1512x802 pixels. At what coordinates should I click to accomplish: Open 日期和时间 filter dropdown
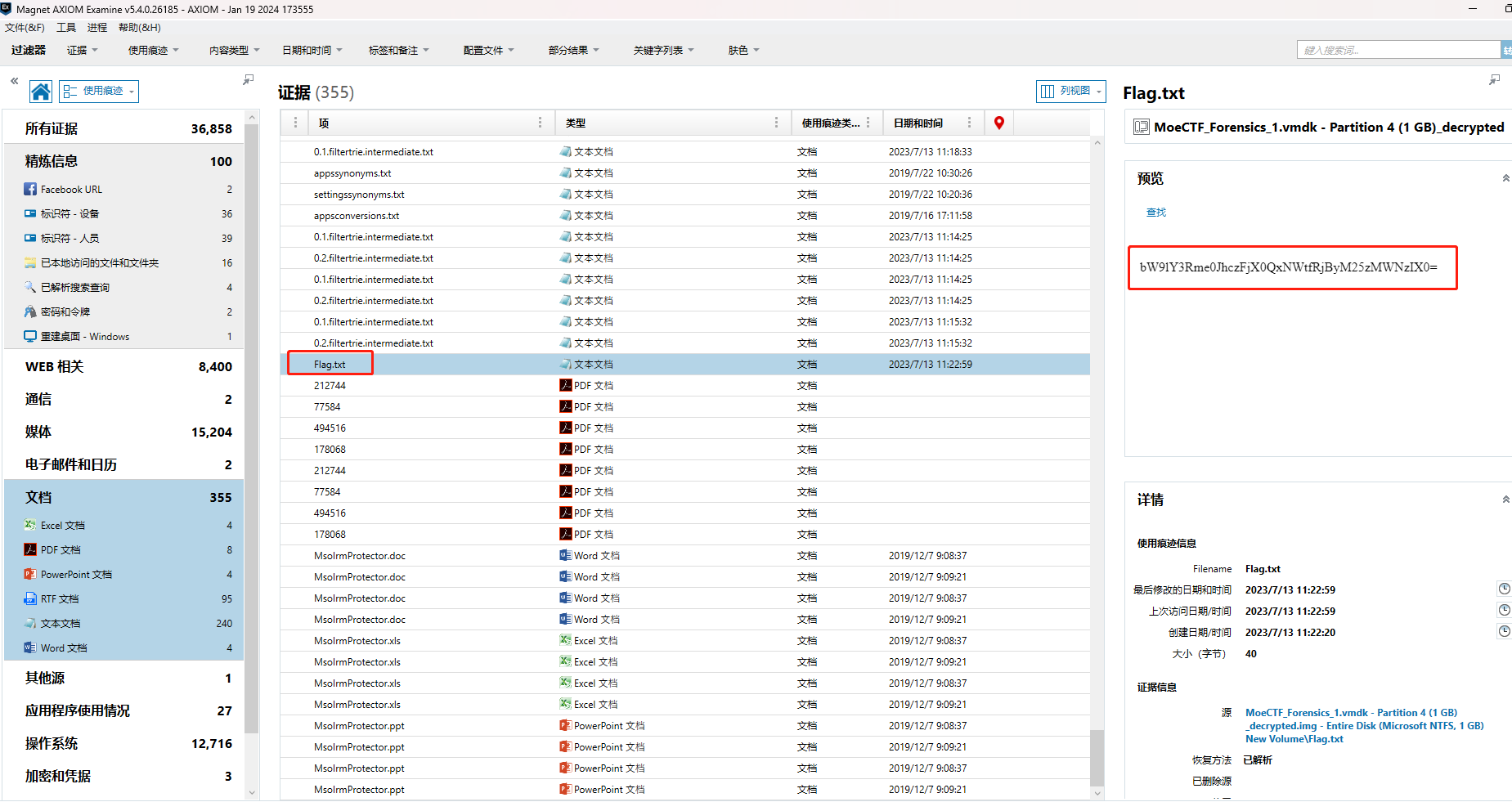pyautogui.click(x=312, y=50)
